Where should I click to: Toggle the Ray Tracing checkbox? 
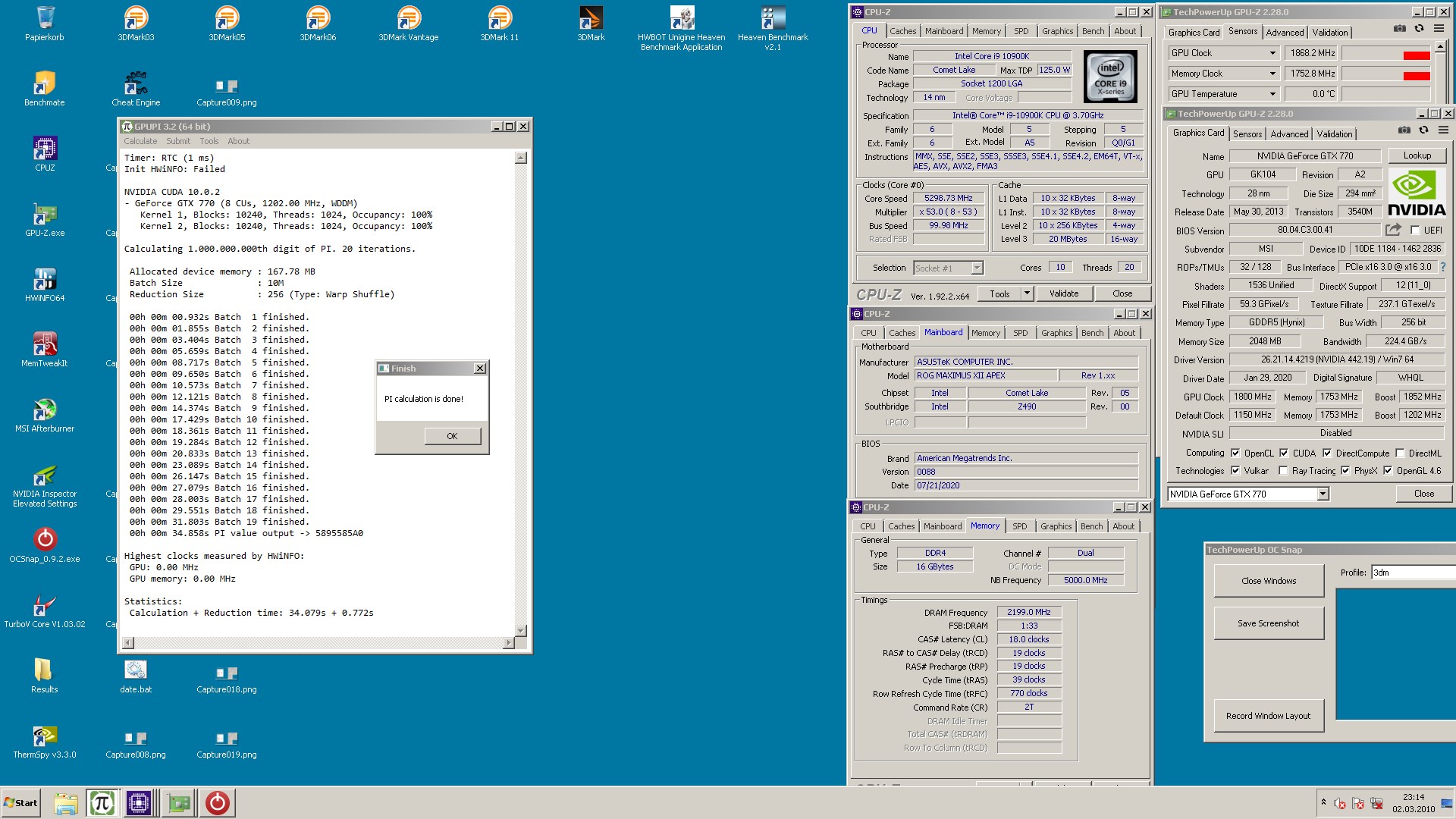click(1283, 470)
